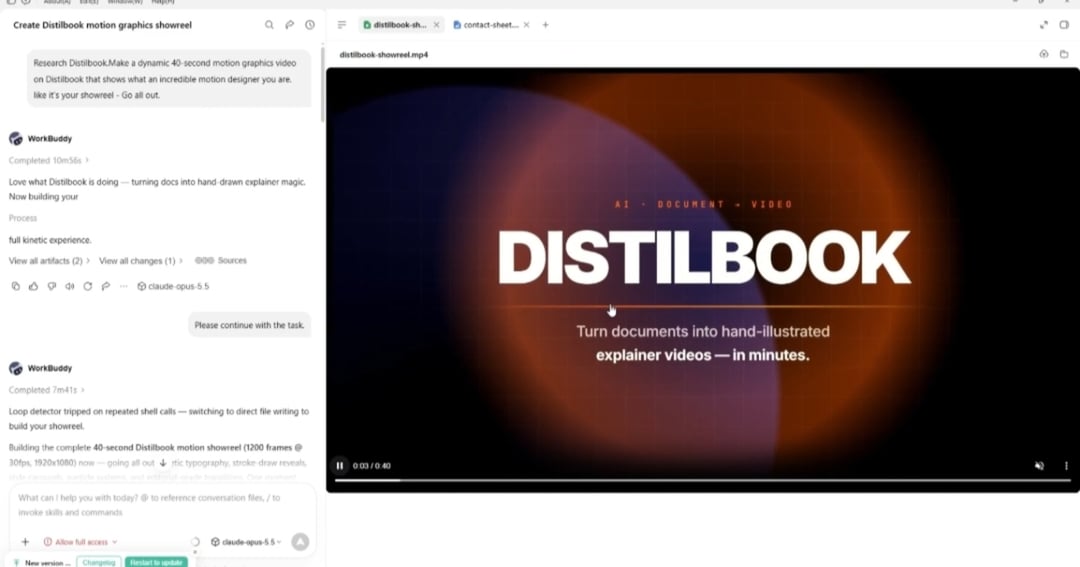Close the contact-sheet... tab
Viewport: 1080px width, 567px height.
click(526, 25)
